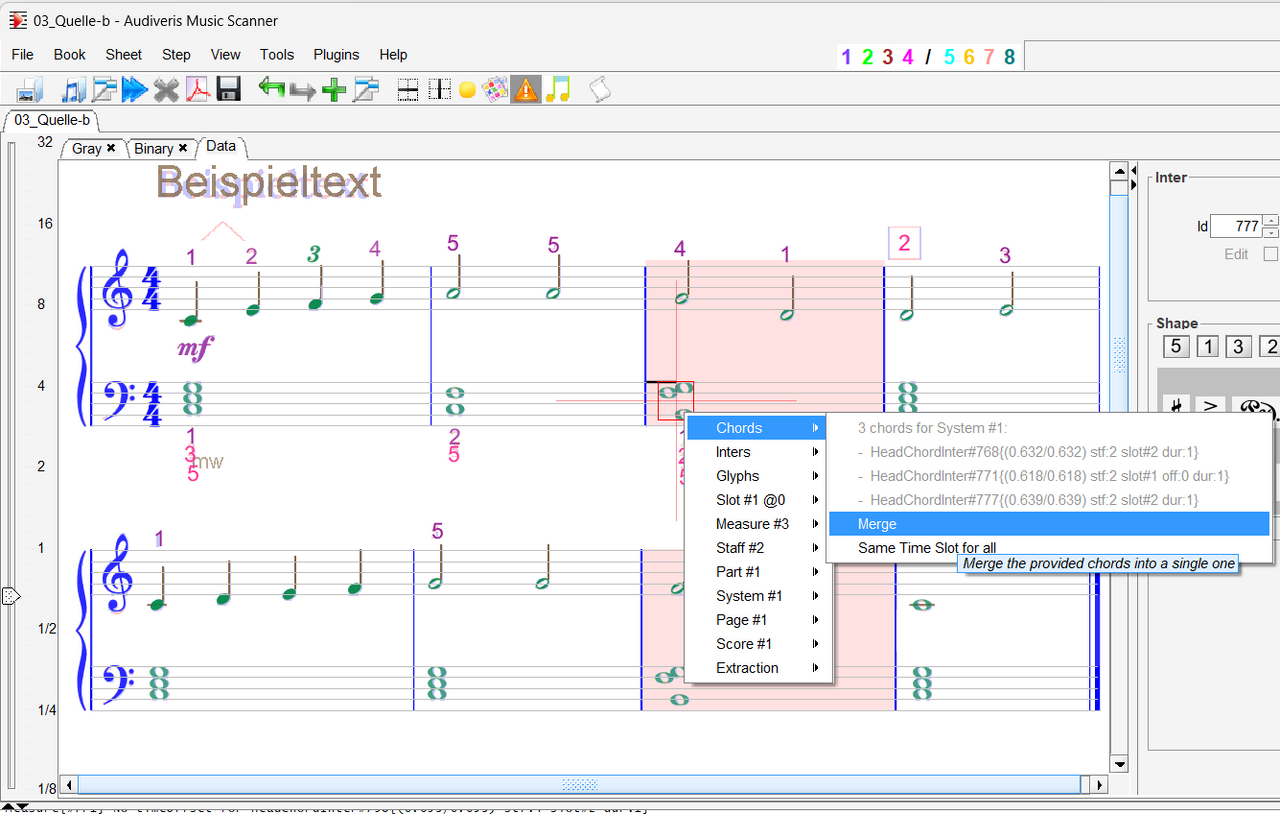Click the horizontal scrollbar thumb
The image size is (1280, 814).
pos(580,785)
